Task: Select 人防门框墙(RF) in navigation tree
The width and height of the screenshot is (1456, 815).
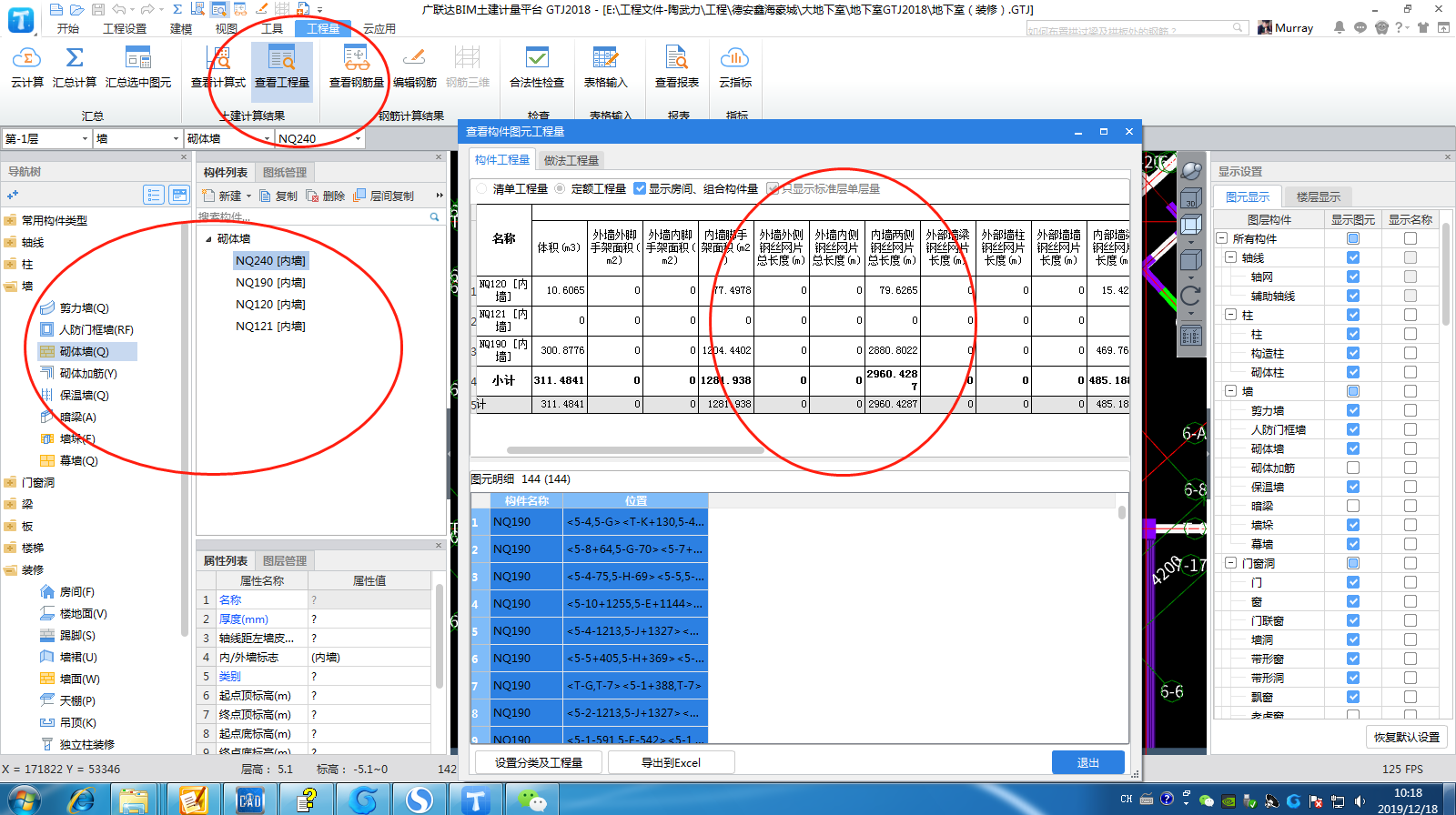Action: [x=96, y=329]
